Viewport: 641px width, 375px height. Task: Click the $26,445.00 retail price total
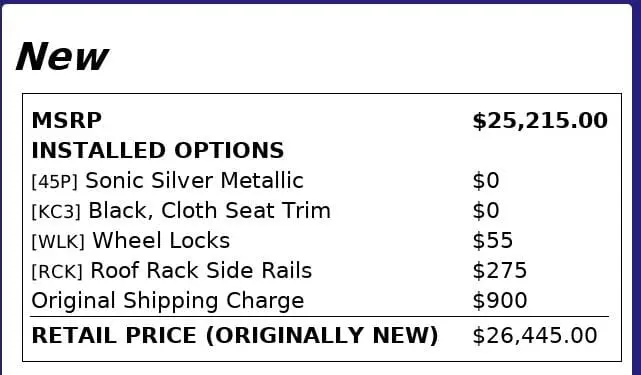(535, 336)
